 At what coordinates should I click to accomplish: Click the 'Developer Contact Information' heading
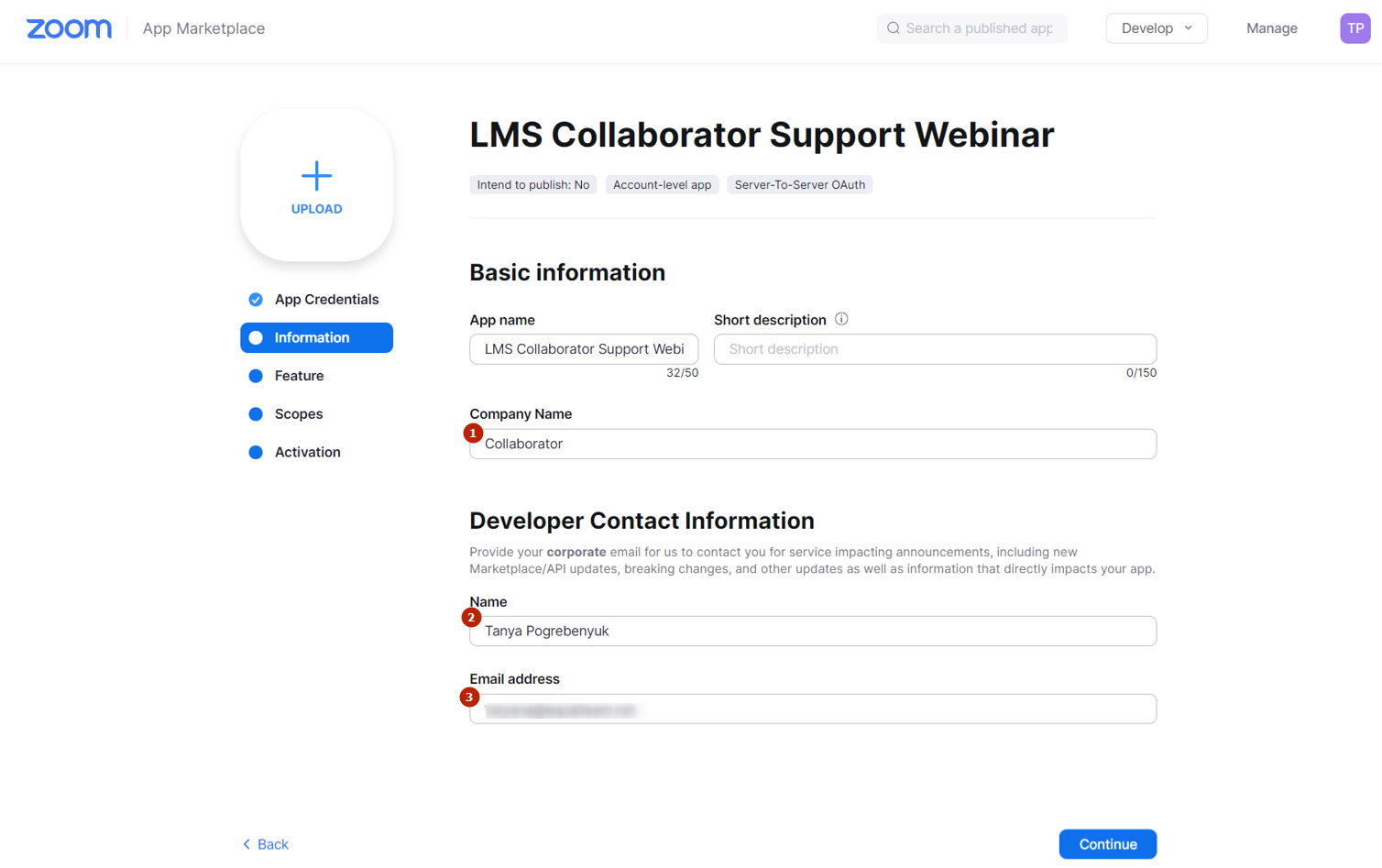tap(642, 521)
